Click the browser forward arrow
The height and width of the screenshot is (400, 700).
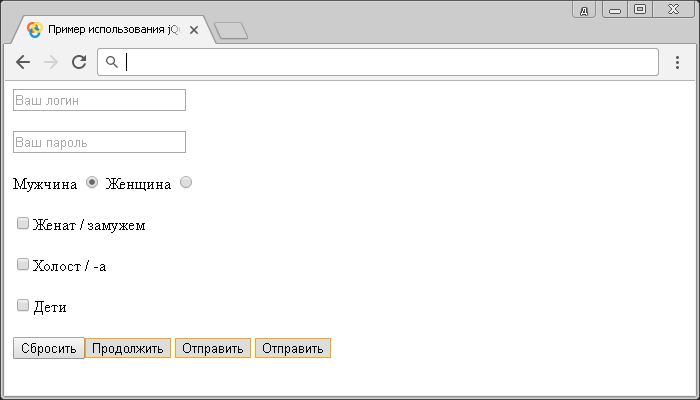51,62
